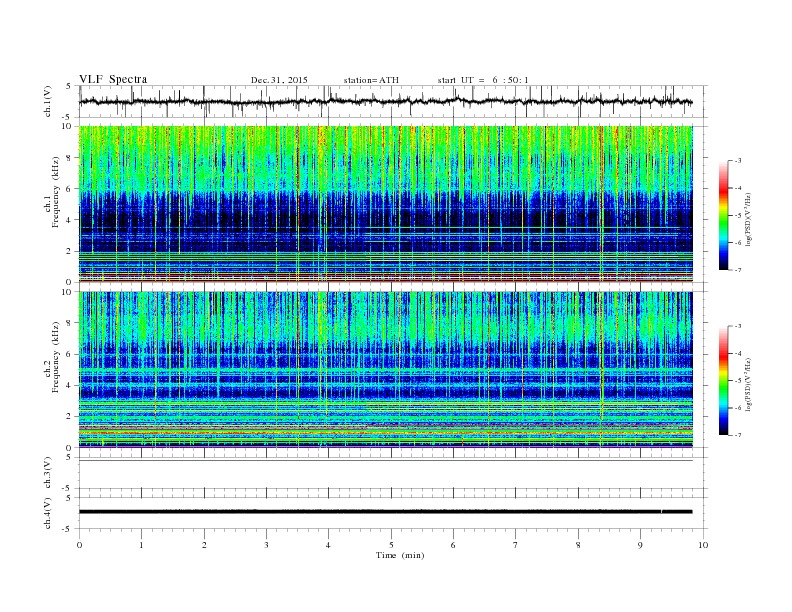This screenshot has width=792, height=612.
Task: Click the "-3" tick on ch.1 colorbar
Action: click(737, 161)
